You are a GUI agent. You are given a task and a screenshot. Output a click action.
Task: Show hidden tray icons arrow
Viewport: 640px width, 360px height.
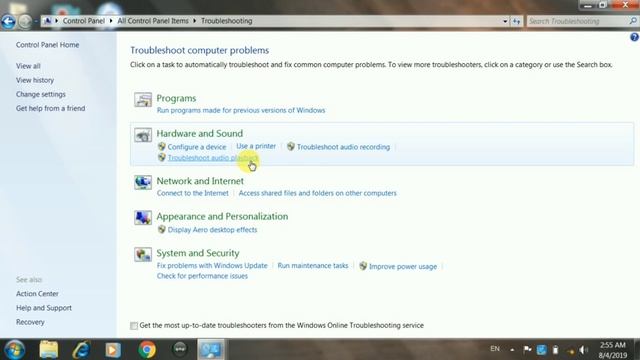tap(512, 350)
